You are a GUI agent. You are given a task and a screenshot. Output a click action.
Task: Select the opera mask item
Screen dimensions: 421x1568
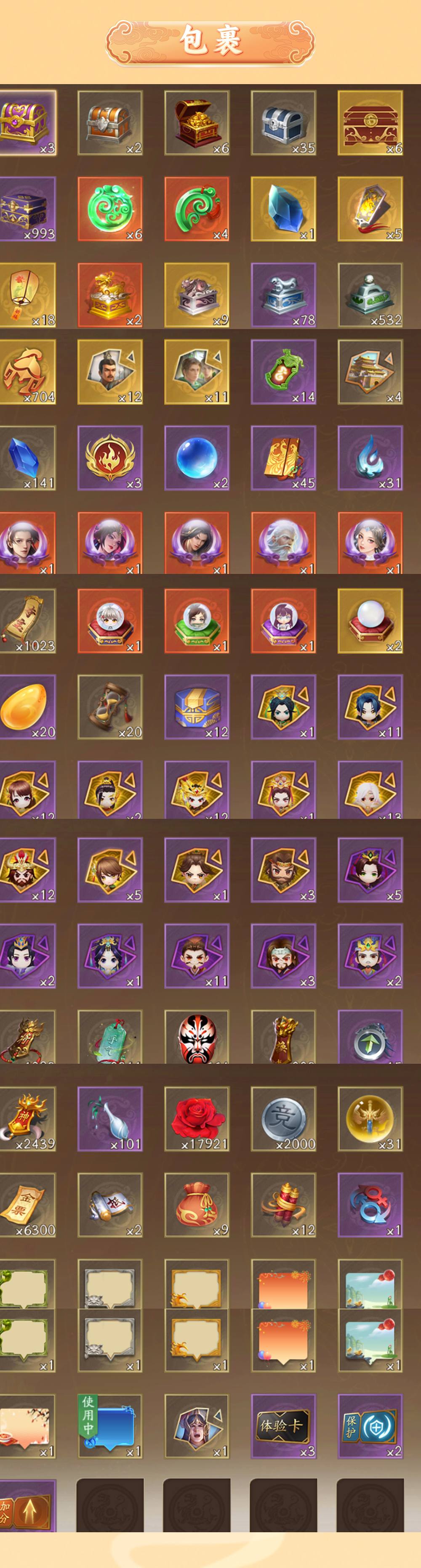197,1037
